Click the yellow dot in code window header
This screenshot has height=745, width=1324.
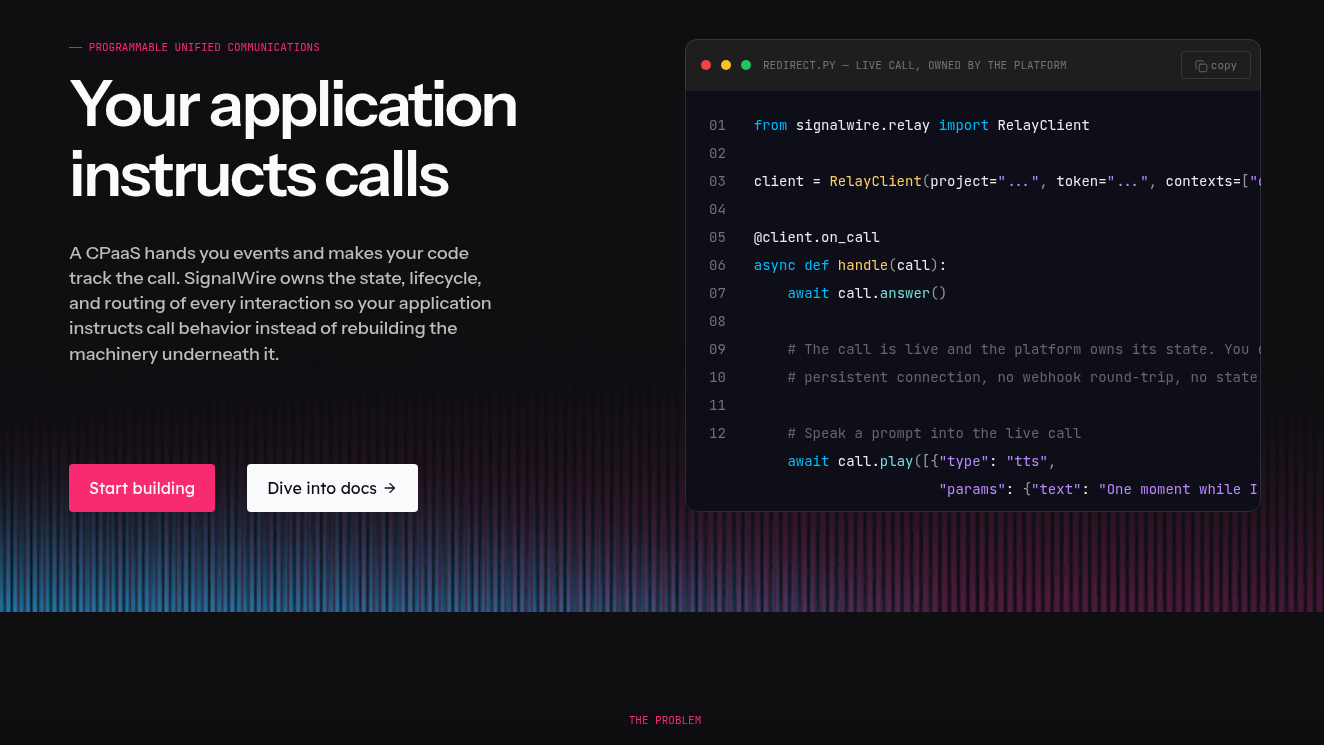click(x=726, y=65)
